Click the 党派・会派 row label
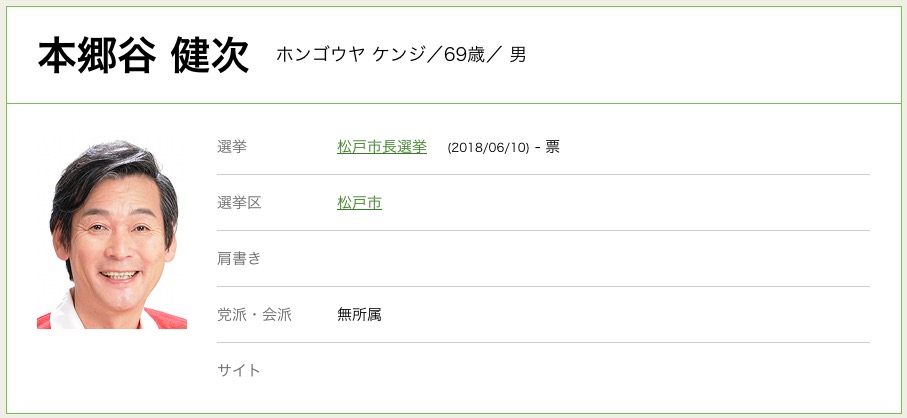 click(254, 315)
